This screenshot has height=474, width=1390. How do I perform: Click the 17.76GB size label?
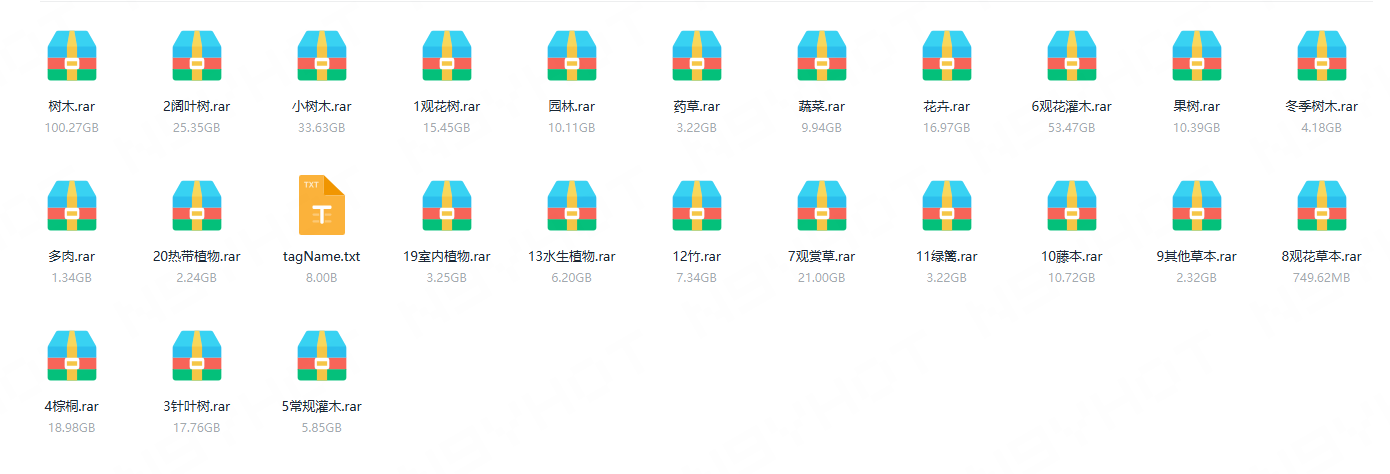pyautogui.click(x=197, y=428)
